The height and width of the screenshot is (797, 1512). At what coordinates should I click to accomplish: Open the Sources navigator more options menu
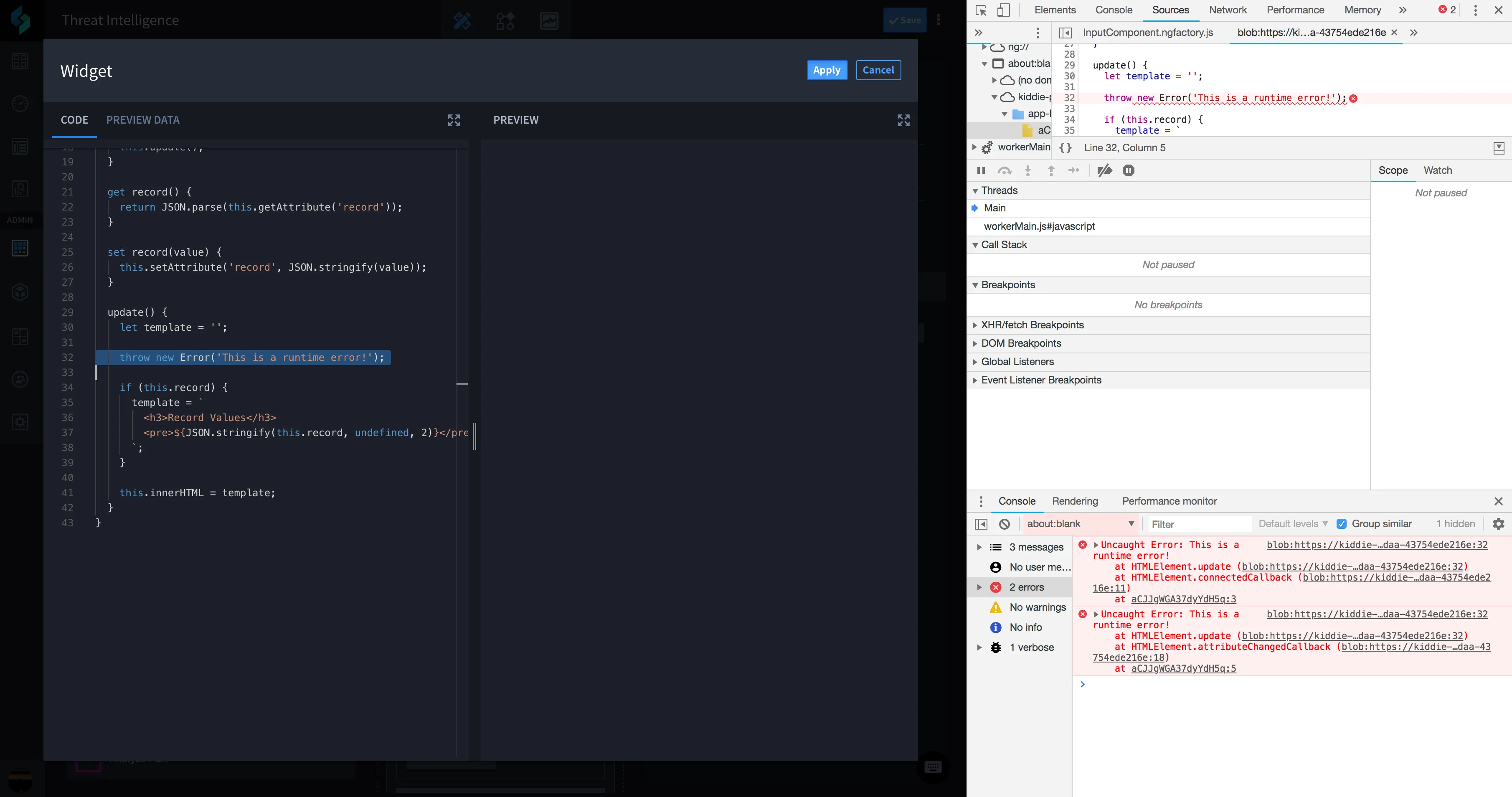tap(1038, 32)
